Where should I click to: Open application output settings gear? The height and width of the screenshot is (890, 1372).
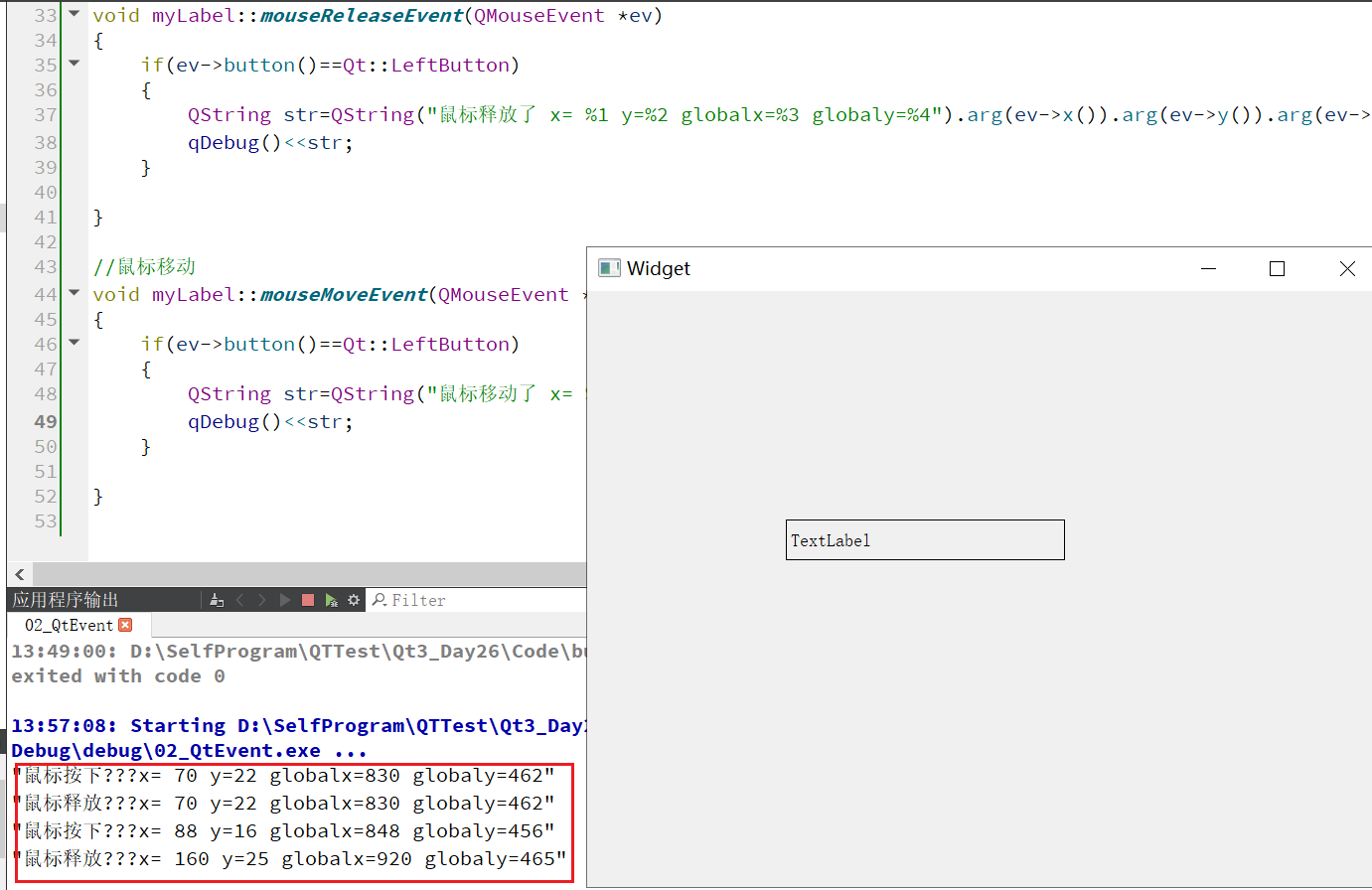point(354,600)
